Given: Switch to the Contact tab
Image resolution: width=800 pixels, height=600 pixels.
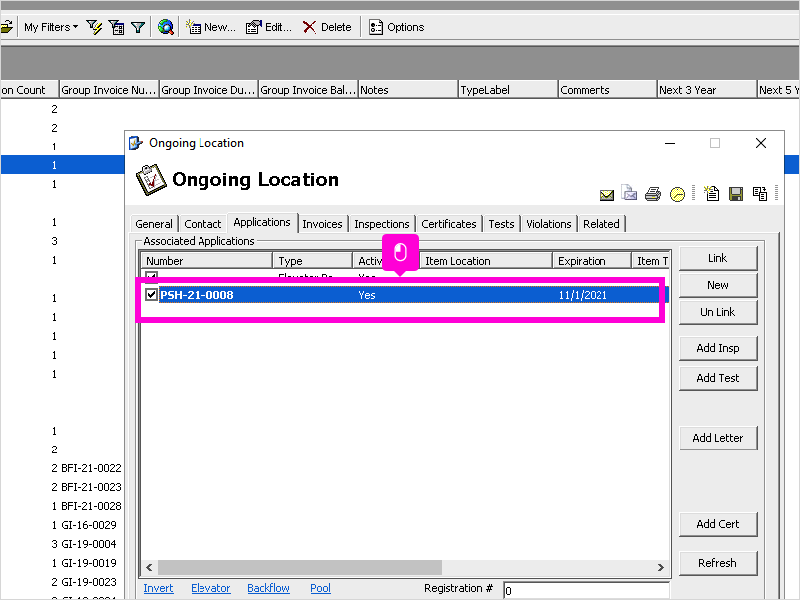Looking at the screenshot, I should [x=203, y=224].
